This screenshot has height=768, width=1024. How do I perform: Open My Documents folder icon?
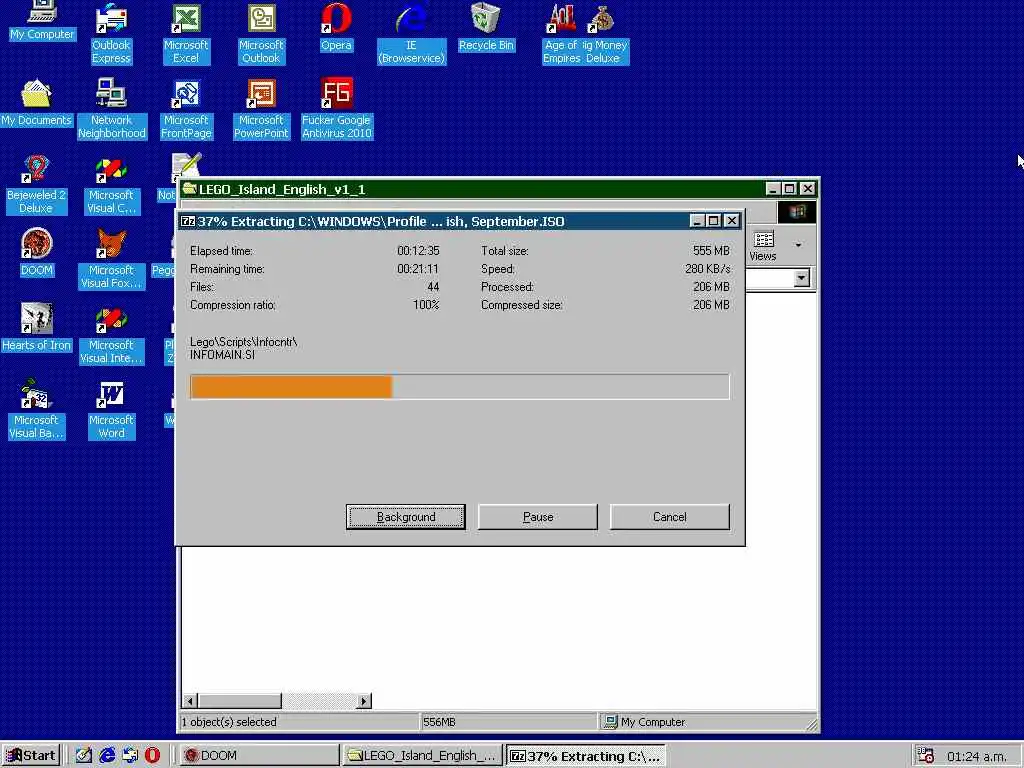tap(37, 103)
